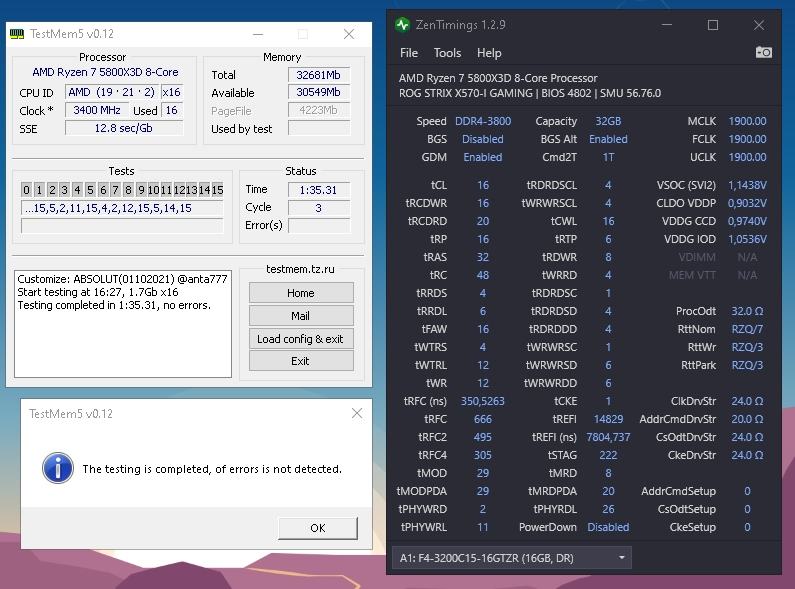Screen dimensions: 795x589
Task: Click the Cycle field showing 3
Action: 318,208
